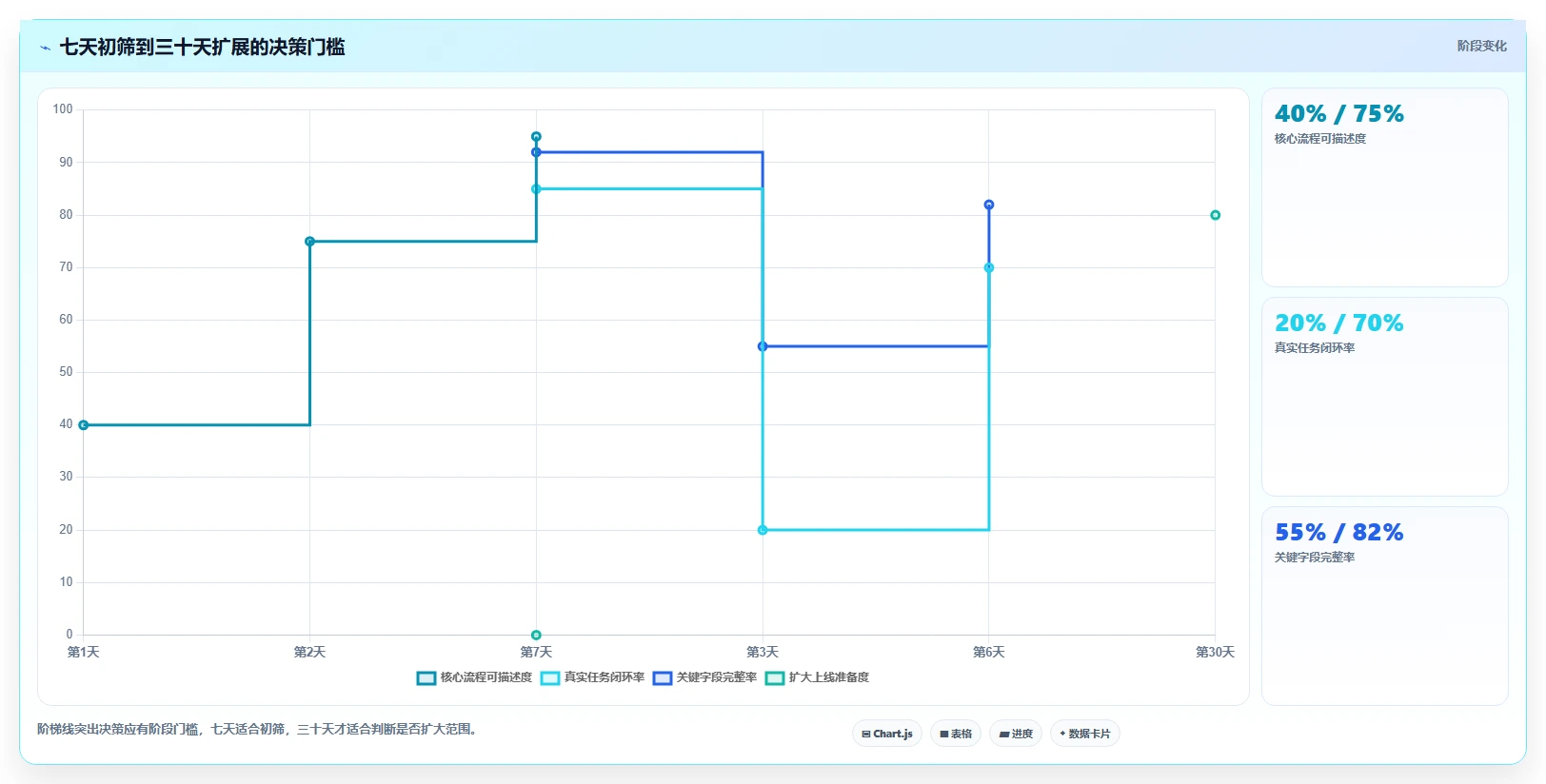Click the top data point at 第7天 value 95

[x=536, y=137]
